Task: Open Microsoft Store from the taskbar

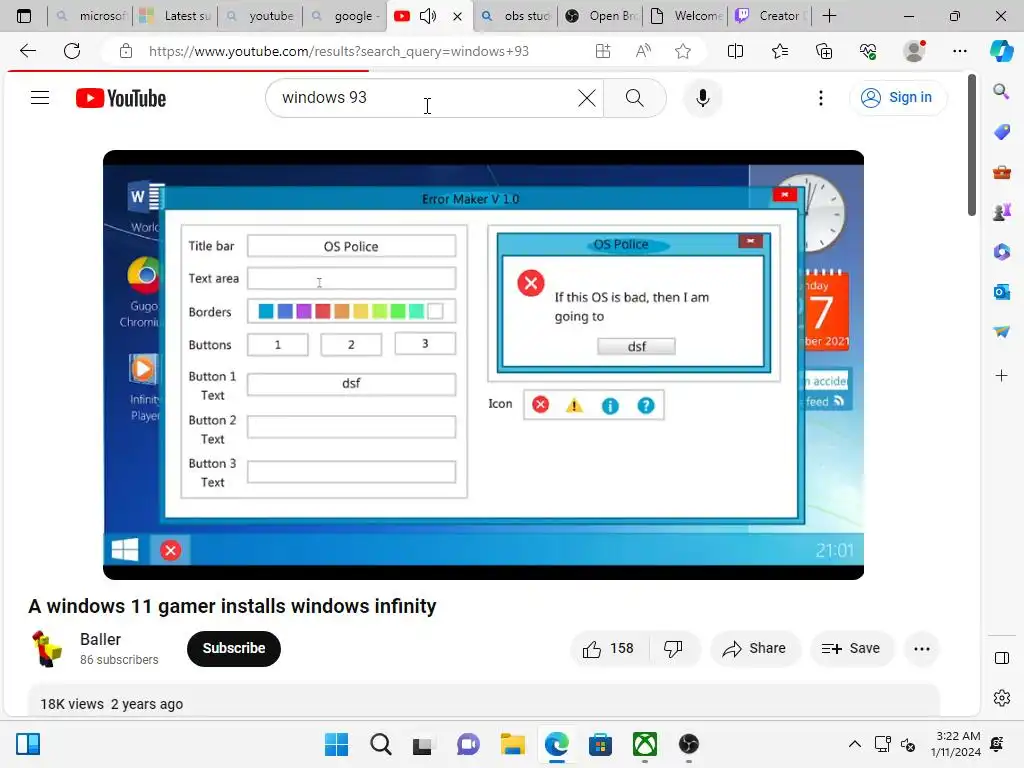Action: [x=600, y=744]
